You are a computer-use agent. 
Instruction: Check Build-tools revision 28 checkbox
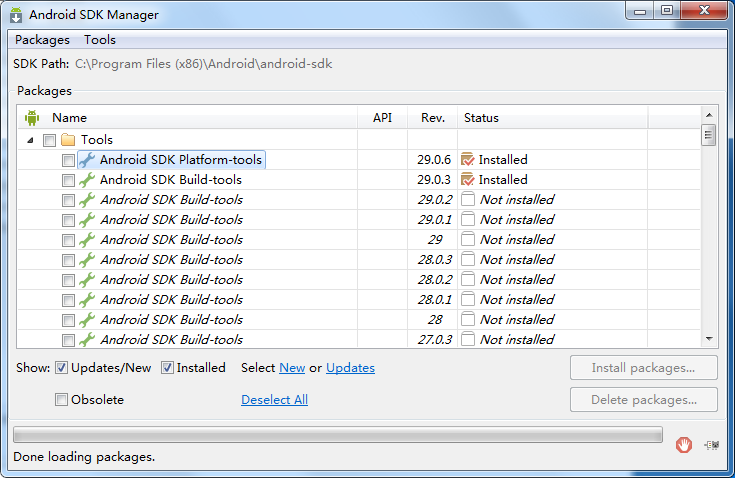[68, 321]
